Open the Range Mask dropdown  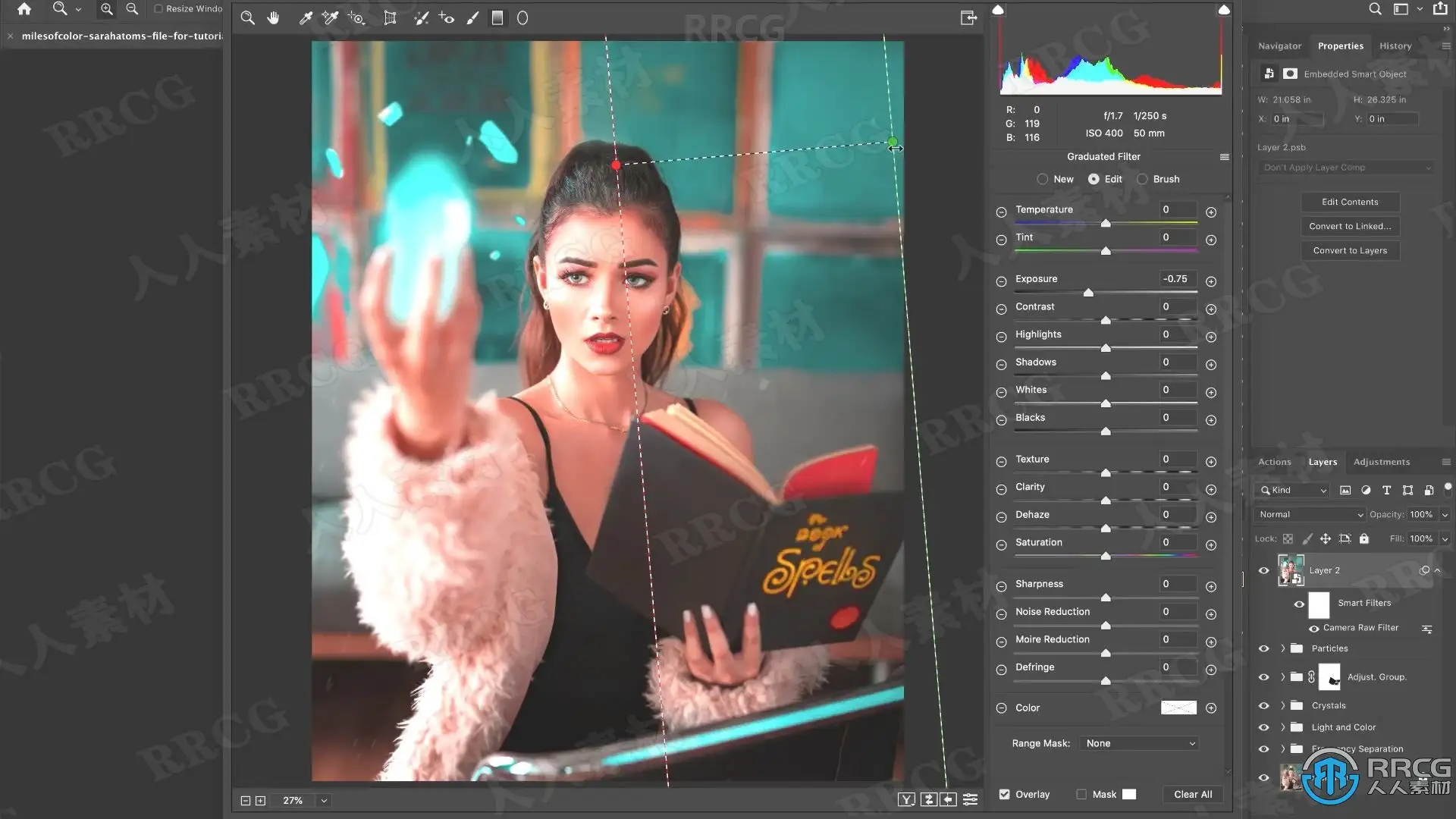click(1140, 743)
